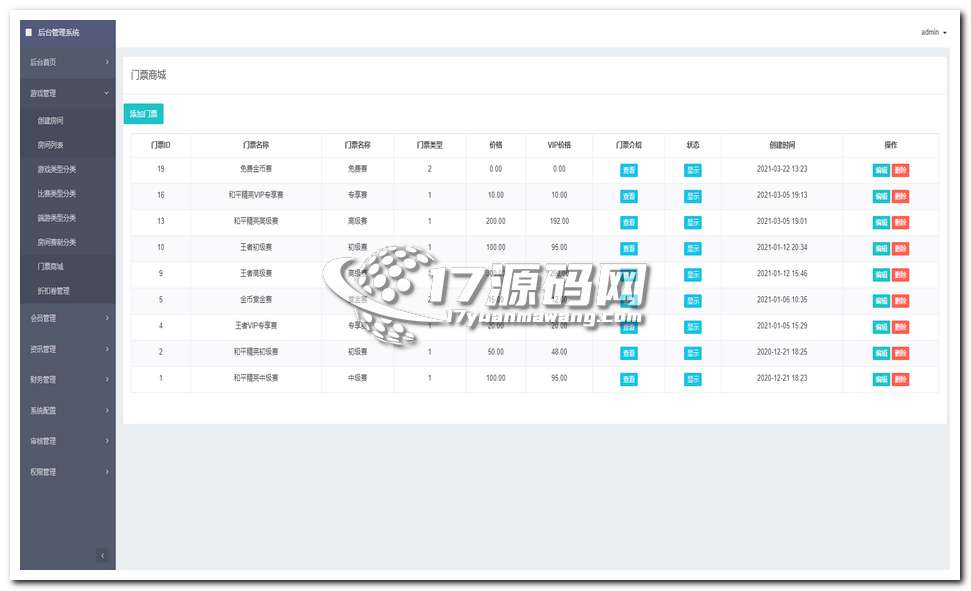Expand the 会员管理 sidebar section
The width and height of the screenshot is (971, 591).
[x=67, y=319]
